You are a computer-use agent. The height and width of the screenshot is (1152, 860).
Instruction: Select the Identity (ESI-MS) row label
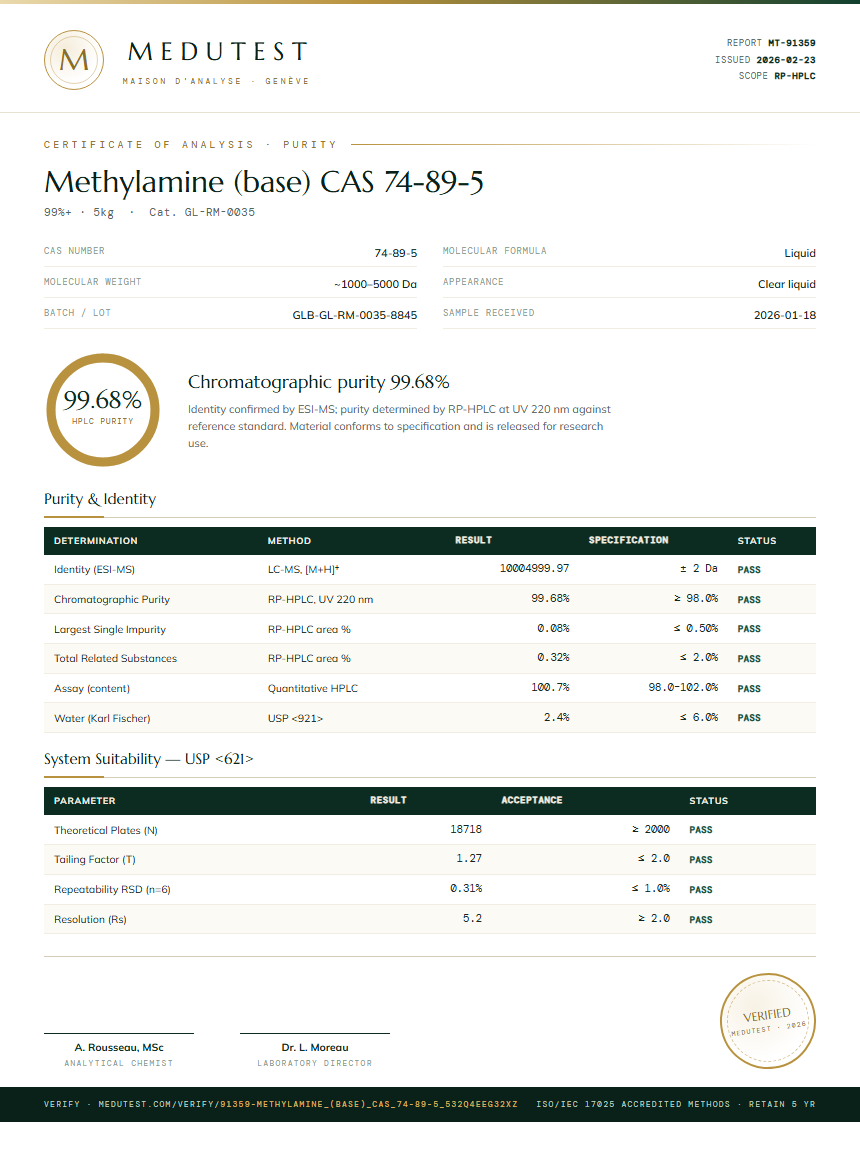[94, 569]
